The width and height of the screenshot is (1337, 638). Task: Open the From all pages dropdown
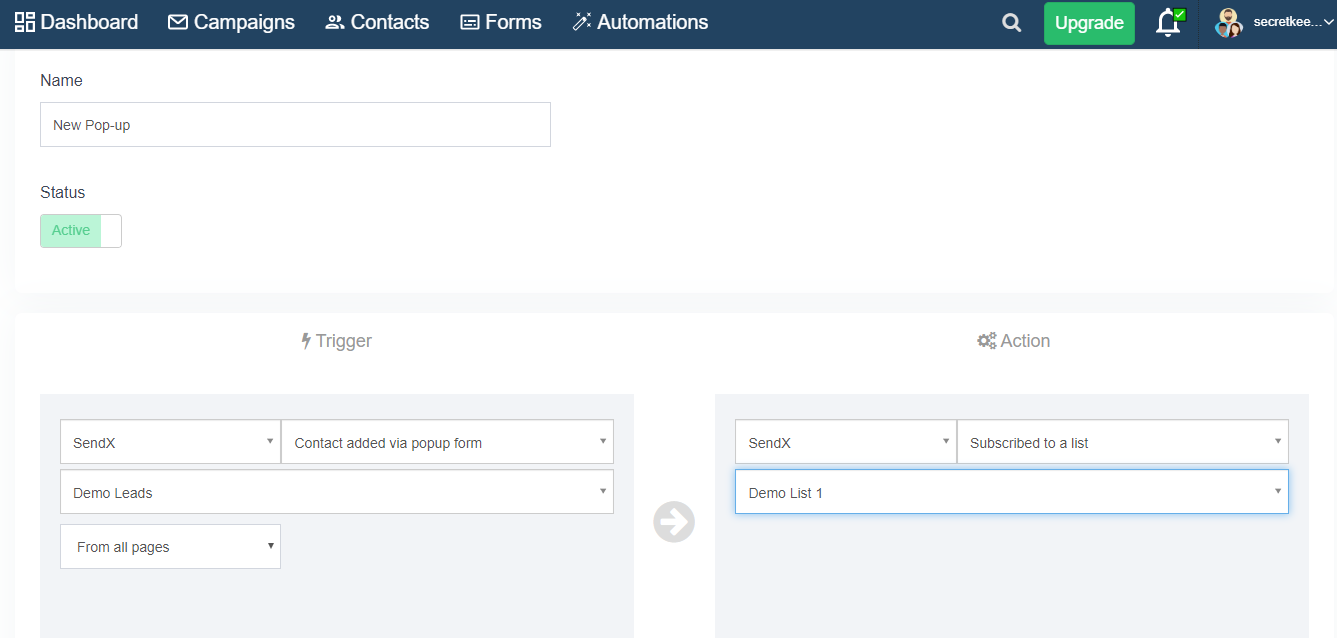point(170,547)
